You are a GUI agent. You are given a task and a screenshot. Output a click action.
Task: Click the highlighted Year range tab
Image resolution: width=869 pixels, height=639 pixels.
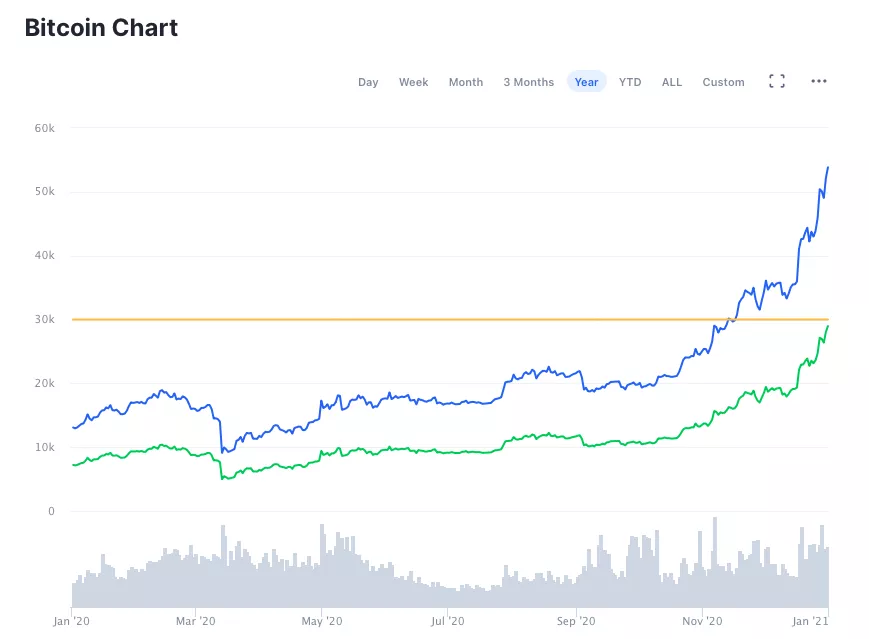point(586,82)
